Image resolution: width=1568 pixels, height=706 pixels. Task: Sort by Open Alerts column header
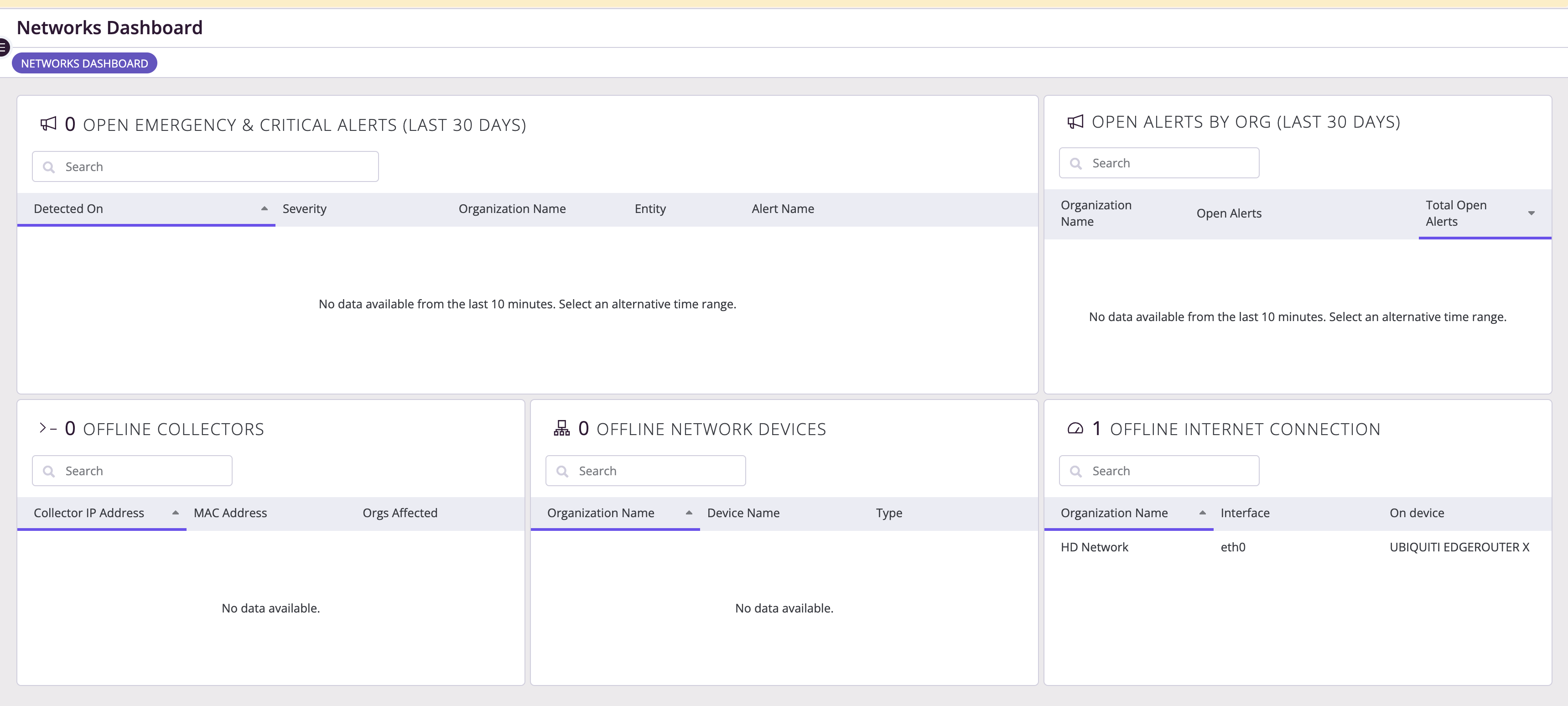1229,213
